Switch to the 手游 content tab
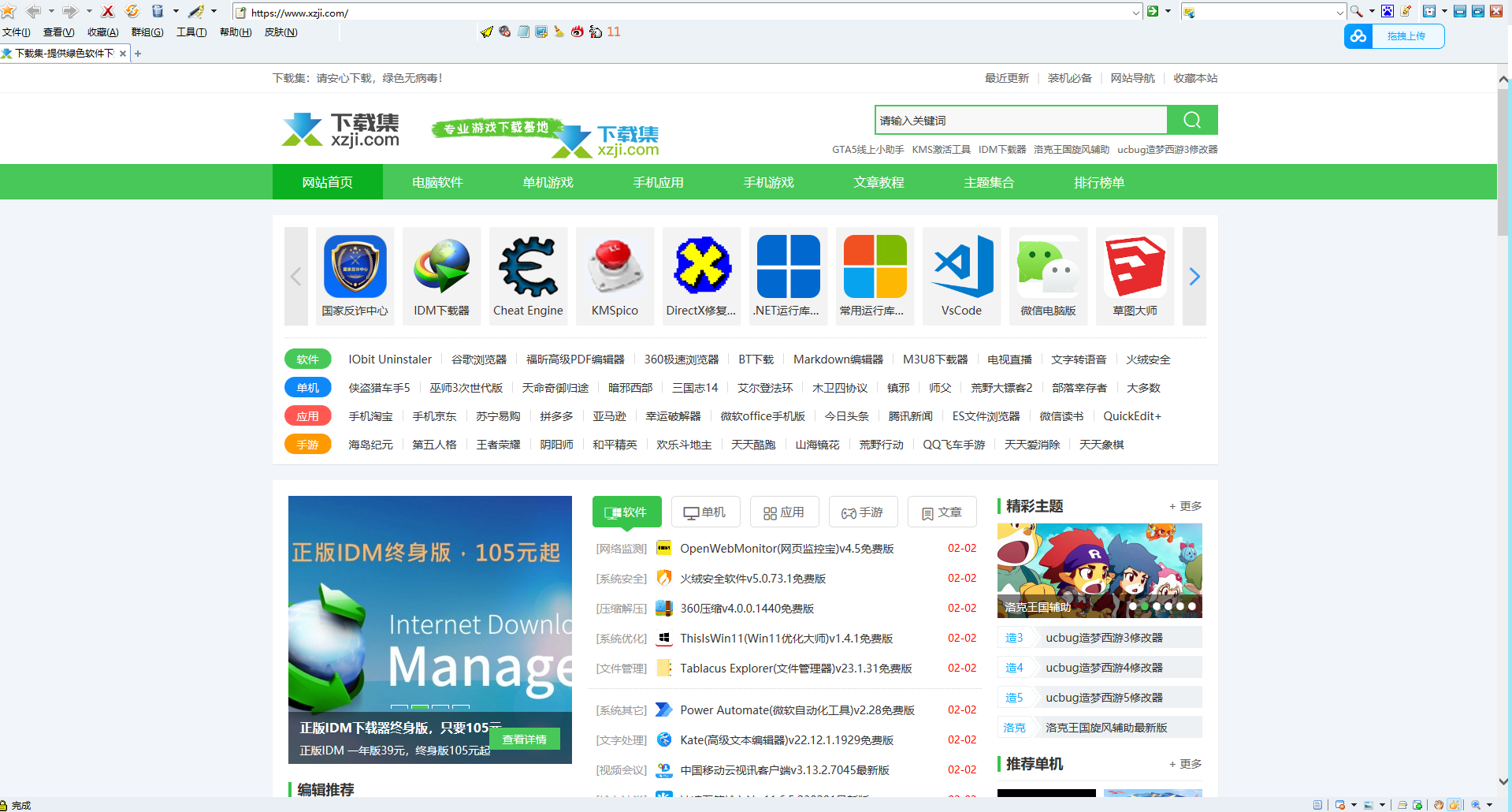Viewport: 1512px width, 812px height. point(863,512)
